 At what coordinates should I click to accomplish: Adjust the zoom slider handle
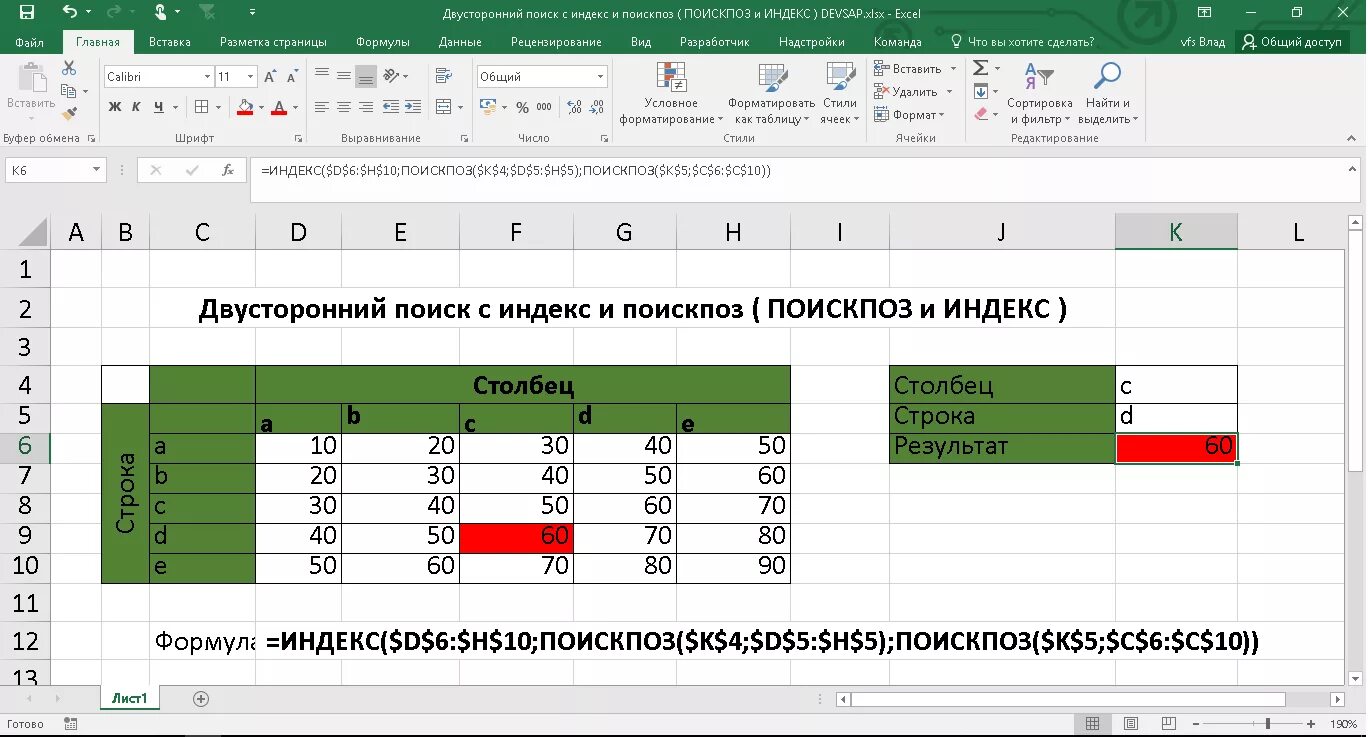pos(1268,724)
